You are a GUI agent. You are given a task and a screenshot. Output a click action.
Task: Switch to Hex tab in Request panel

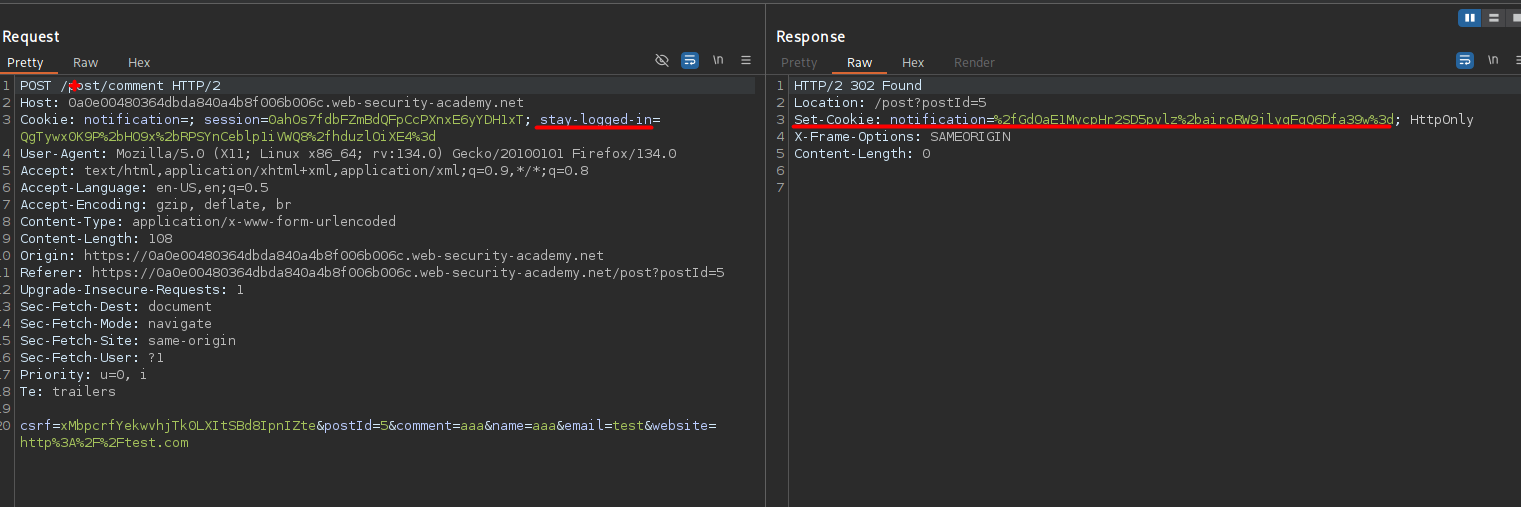tap(139, 63)
